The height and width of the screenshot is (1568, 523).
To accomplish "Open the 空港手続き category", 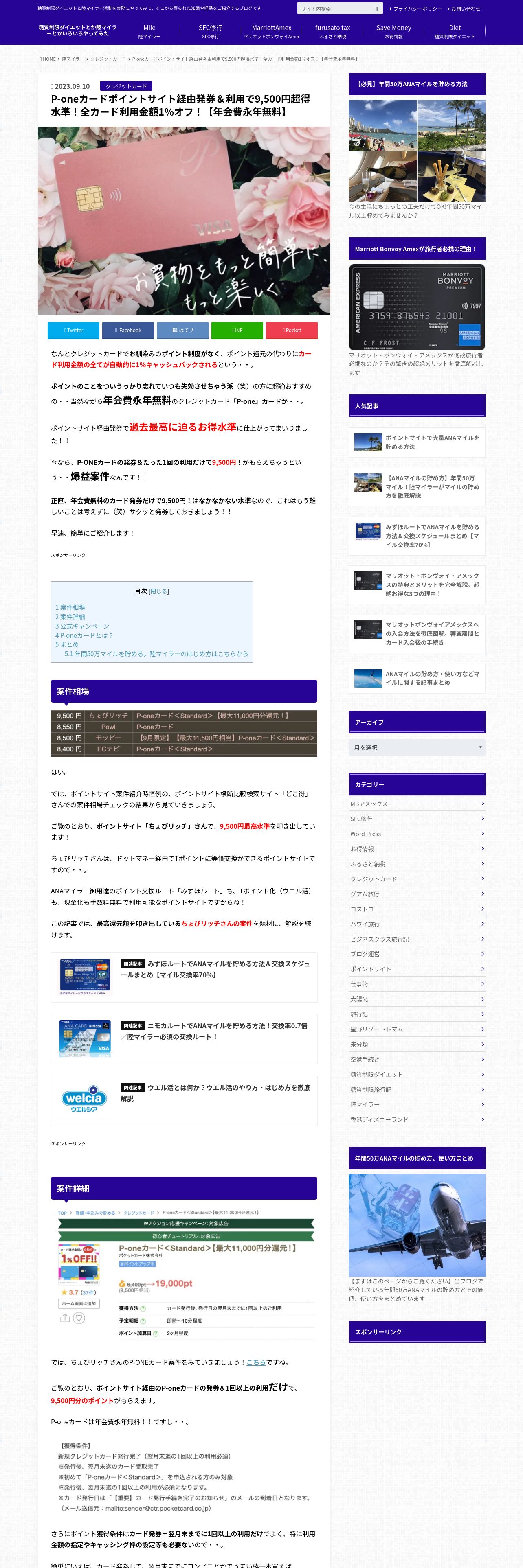I will 417,1059.
